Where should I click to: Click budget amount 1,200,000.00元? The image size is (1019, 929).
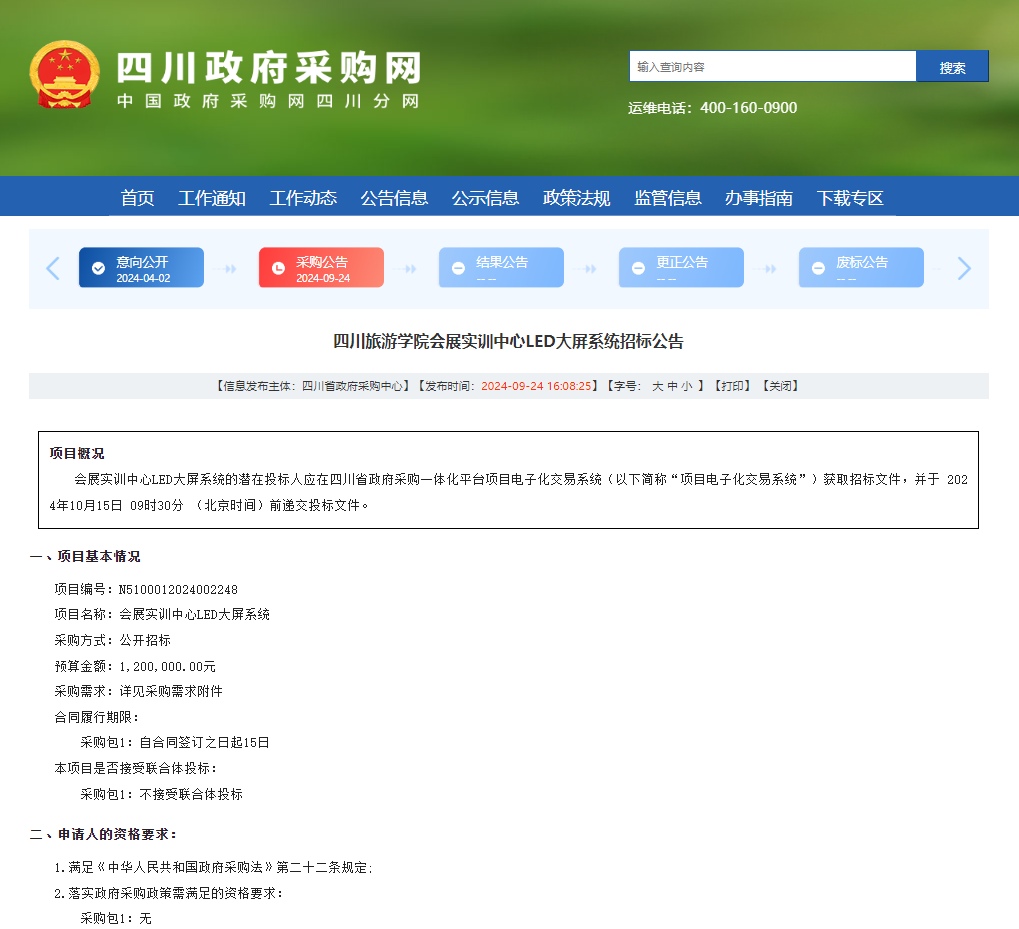coord(168,666)
